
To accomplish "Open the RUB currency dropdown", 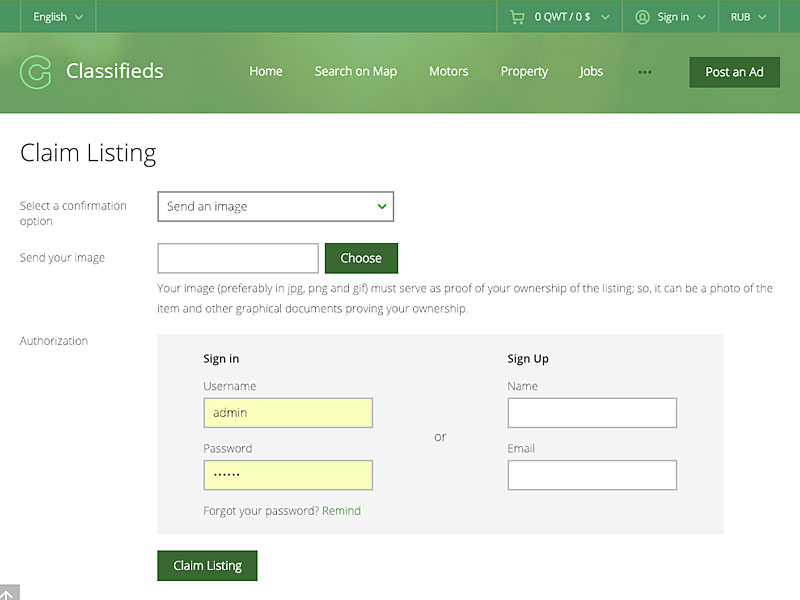I will (x=748, y=17).
